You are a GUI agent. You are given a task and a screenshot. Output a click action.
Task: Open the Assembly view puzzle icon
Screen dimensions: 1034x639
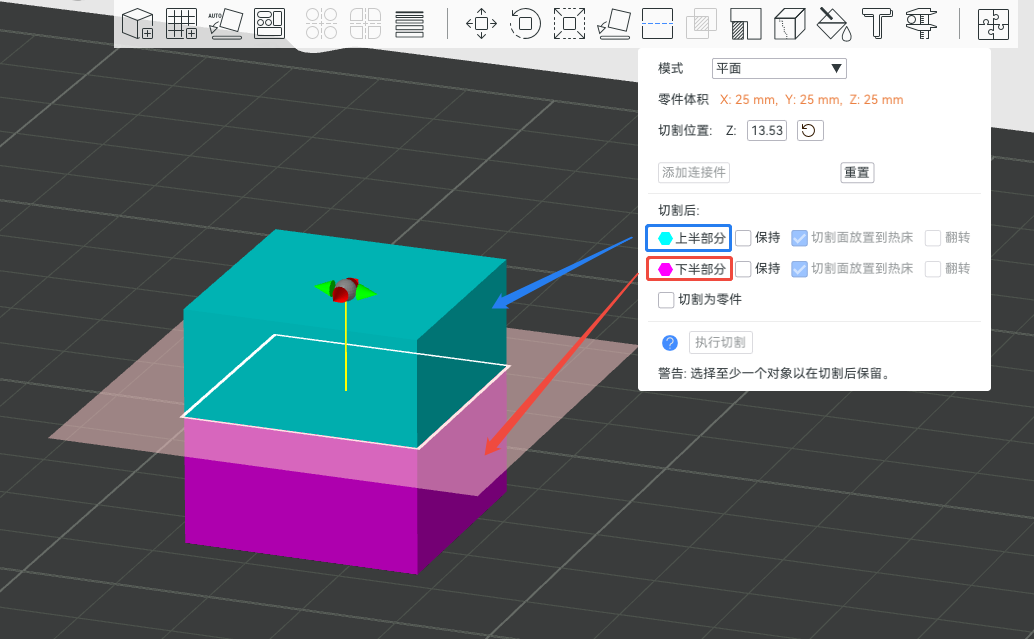click(x=993, y=24)
